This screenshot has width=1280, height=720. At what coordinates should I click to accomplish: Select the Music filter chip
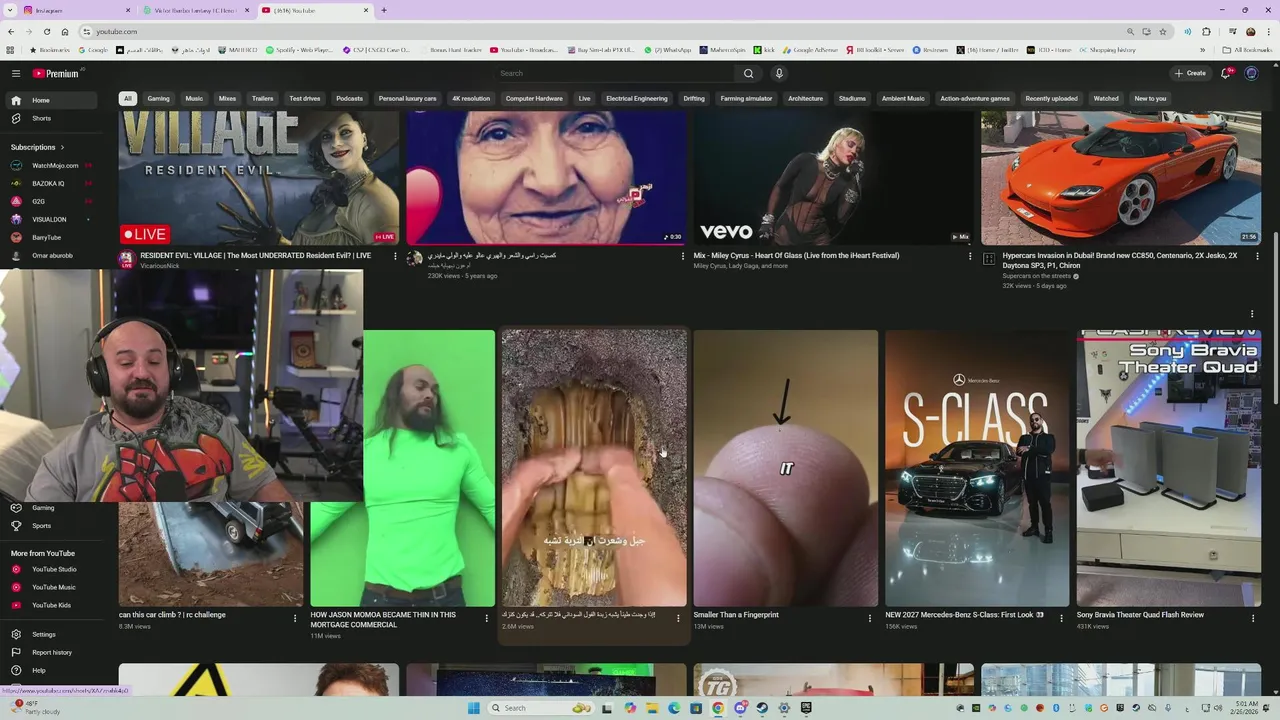(x=194, y=98)
